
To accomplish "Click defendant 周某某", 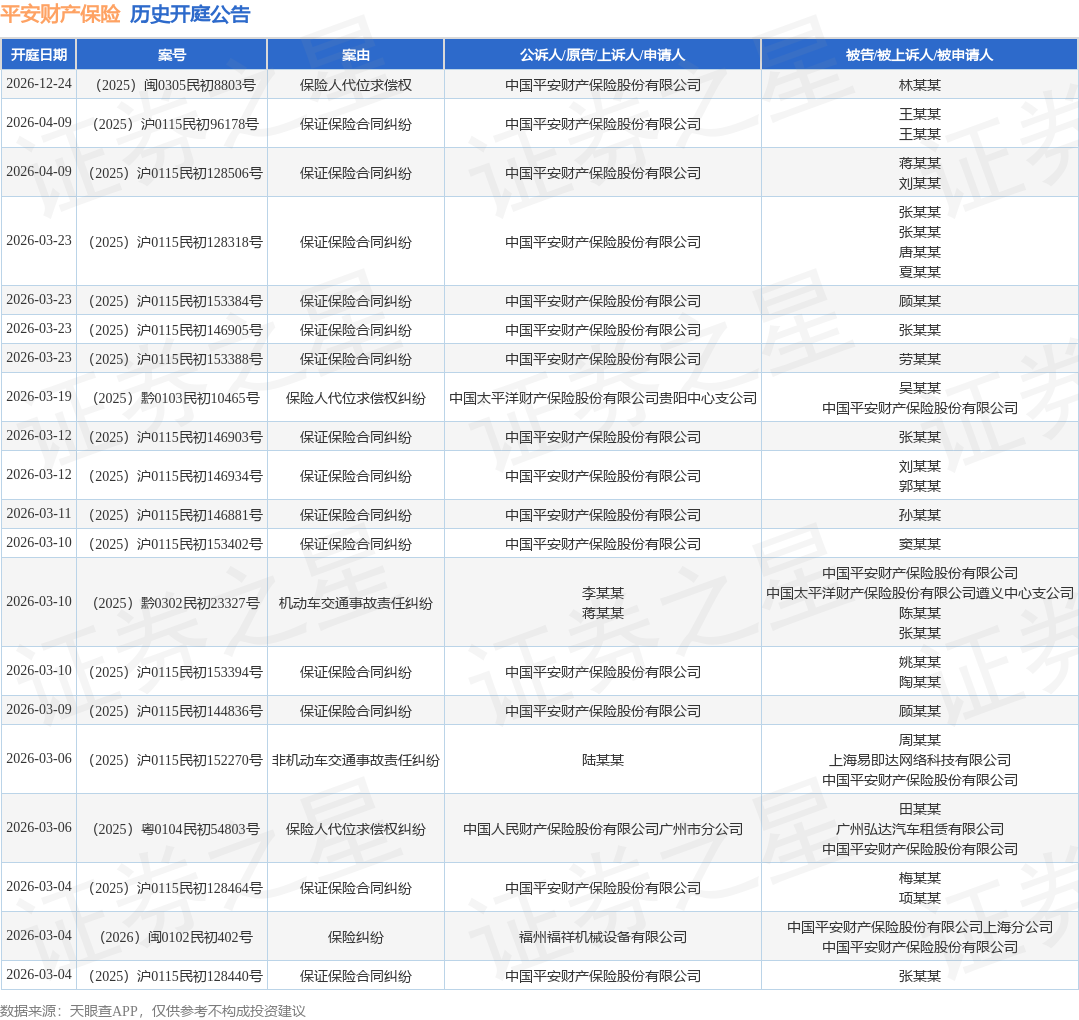I will tap(919, 740).
